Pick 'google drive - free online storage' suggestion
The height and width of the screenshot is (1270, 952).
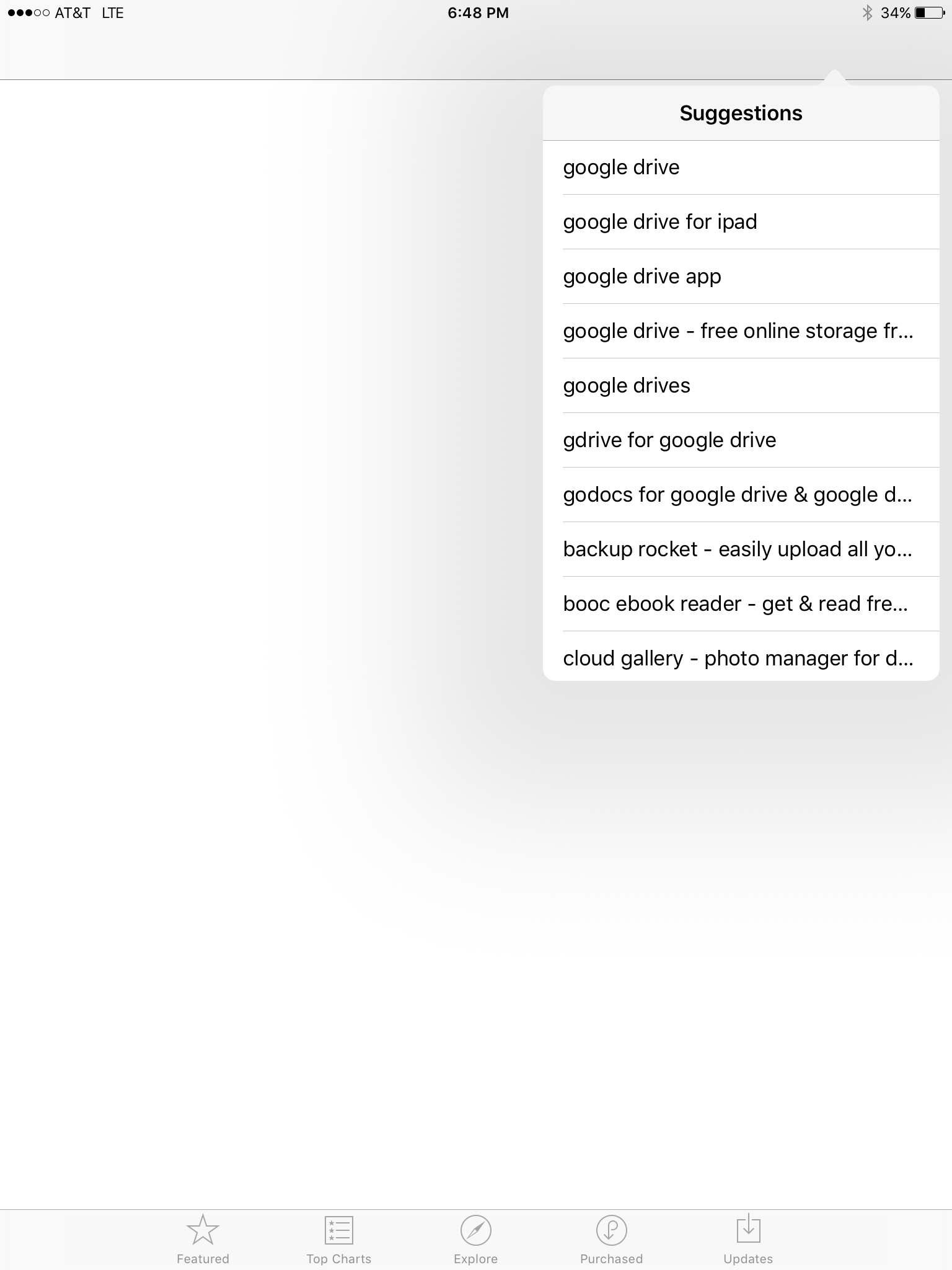741,331
